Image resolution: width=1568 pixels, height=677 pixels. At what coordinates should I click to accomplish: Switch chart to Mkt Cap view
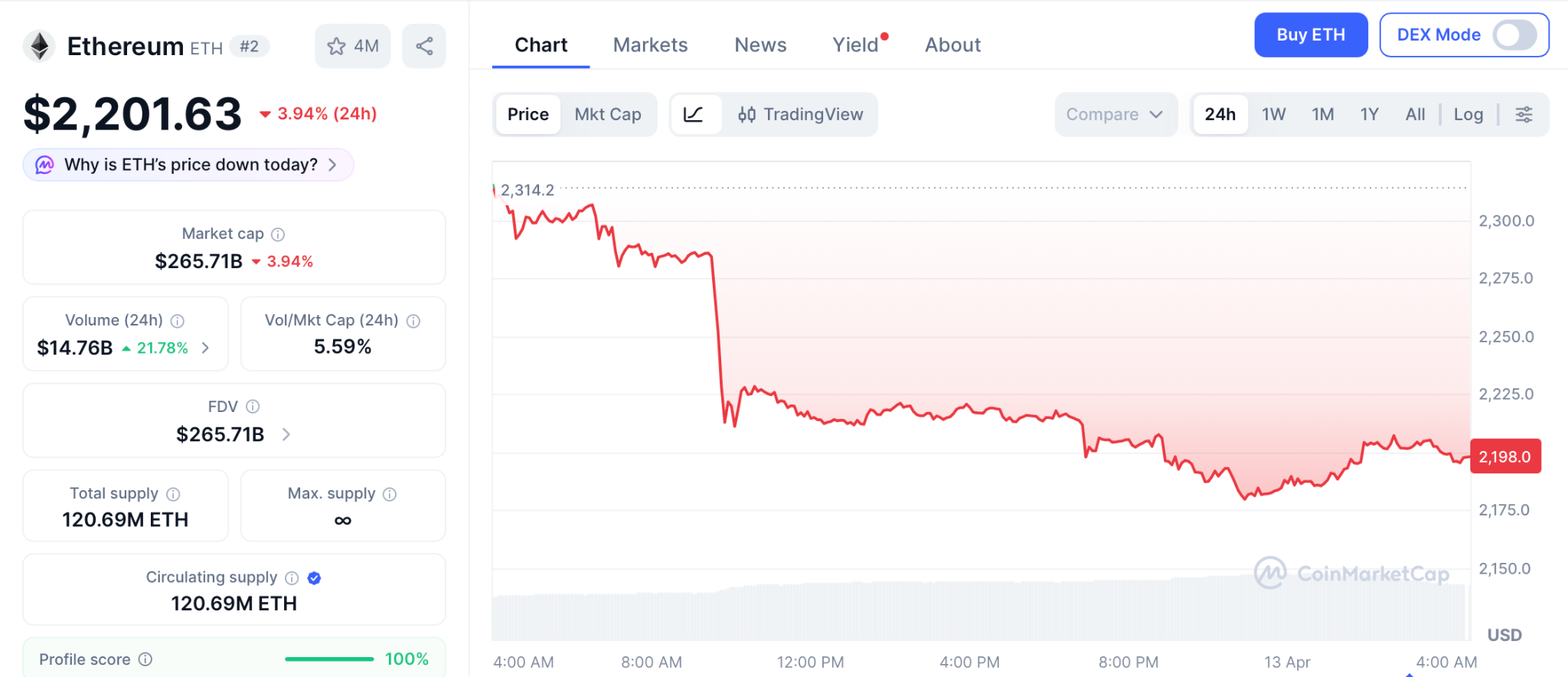(608, 115)
